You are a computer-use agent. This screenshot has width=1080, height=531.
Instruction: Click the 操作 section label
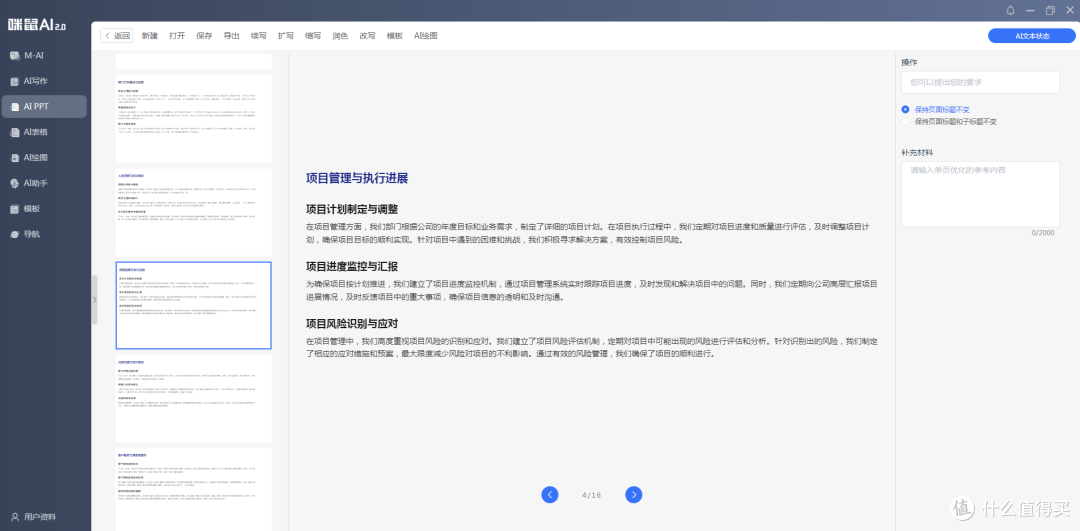pyautogui.click(x=909, y=62)
